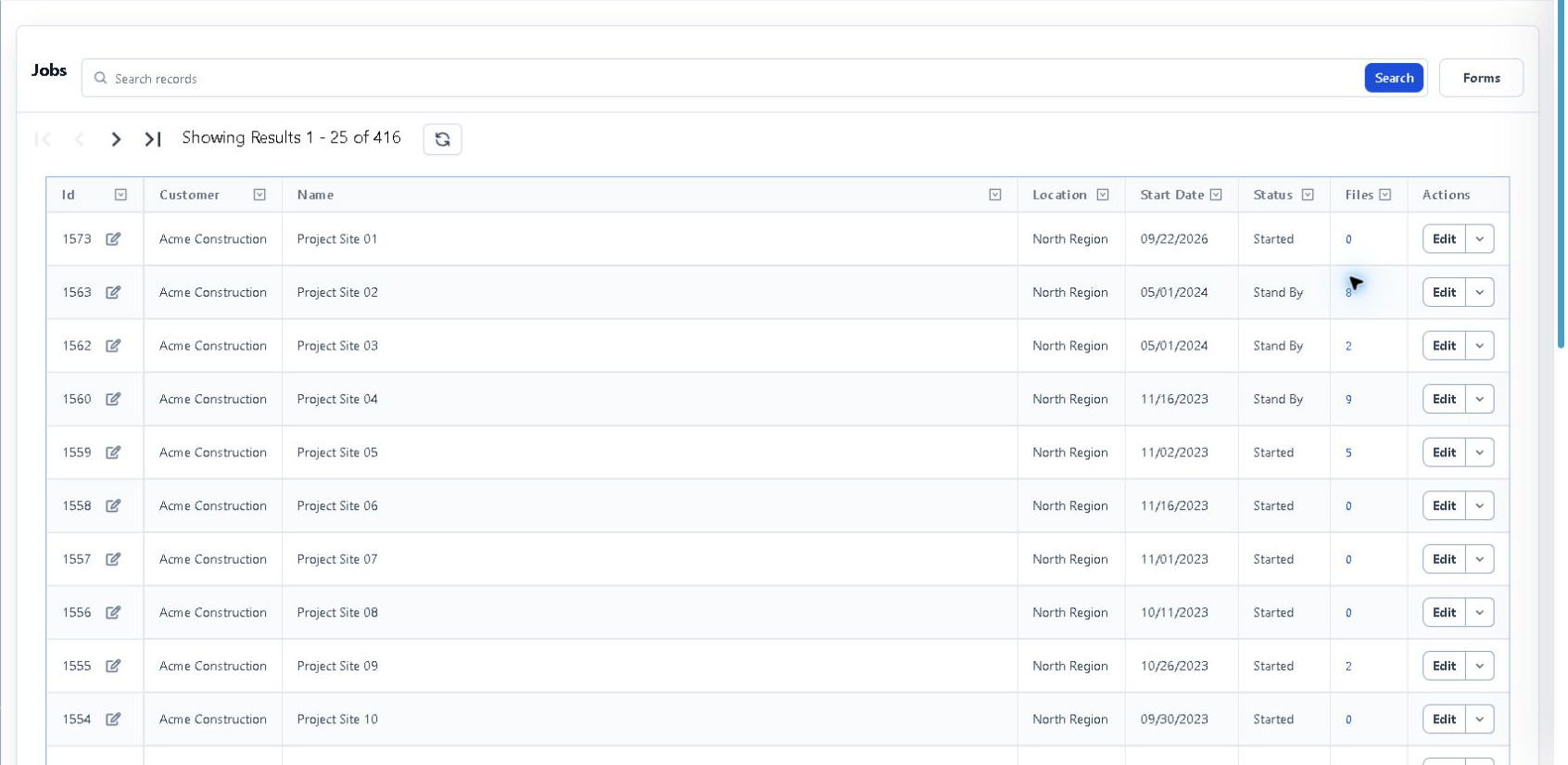1568x765 pixels.
Task: Jump to last page of results
Action: [153, 139]
